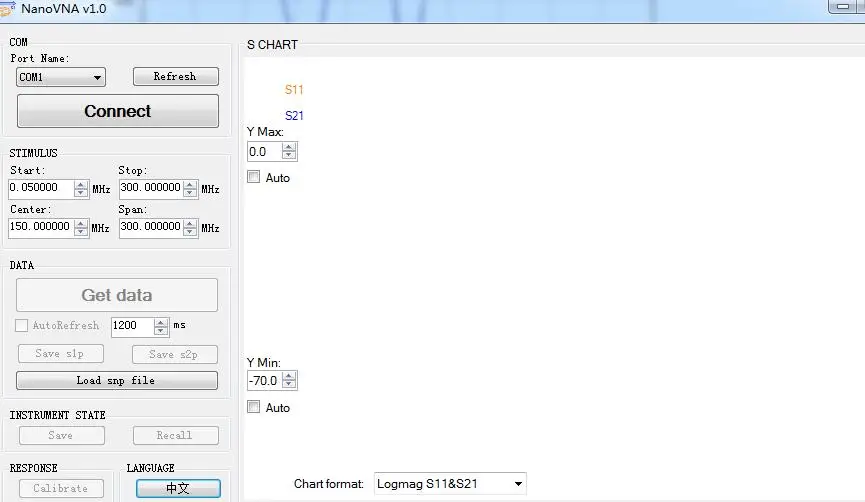
Task: Click the Stop frequency input field
Action: tap(151, 188)
